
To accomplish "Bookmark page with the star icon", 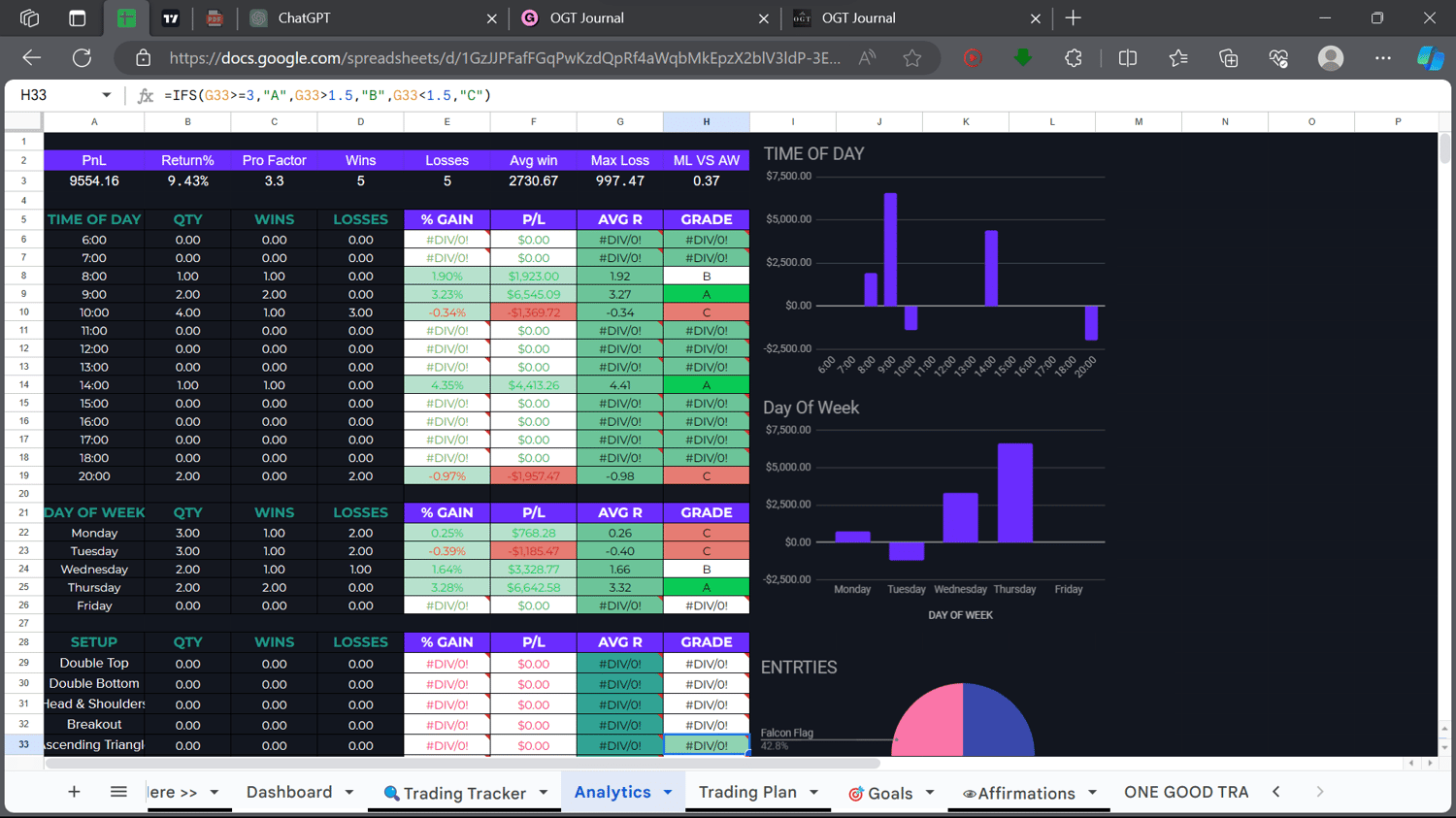I will (x=911, y=58).
